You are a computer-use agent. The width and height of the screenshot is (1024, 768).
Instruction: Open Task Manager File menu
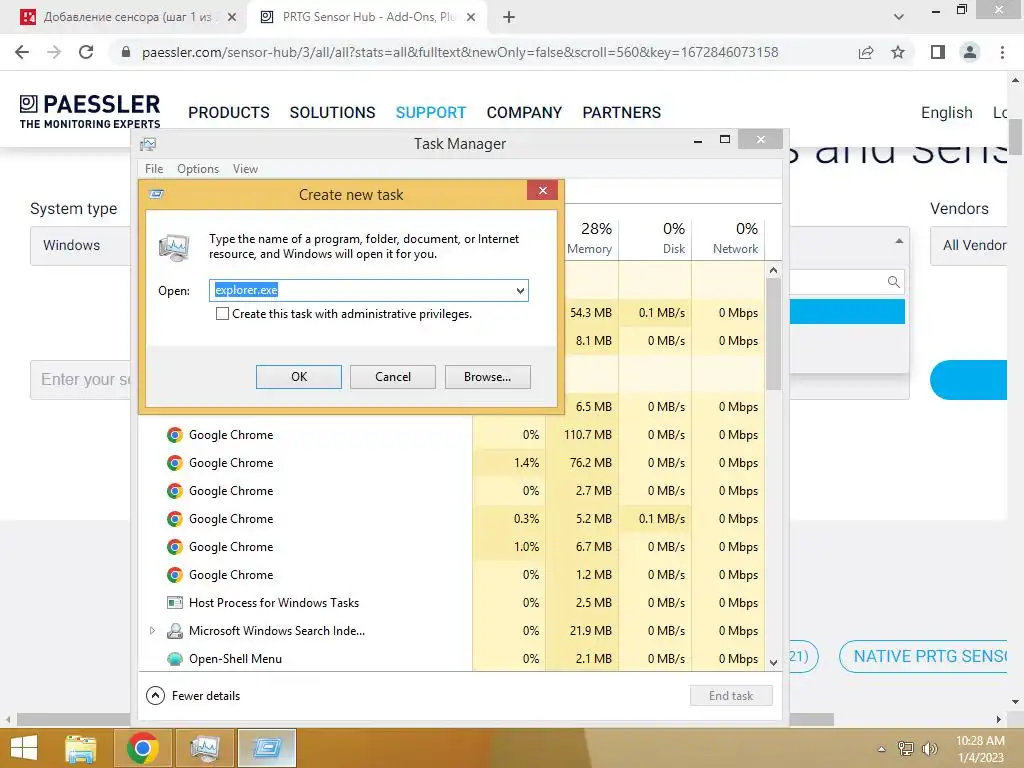coord(154,168)
